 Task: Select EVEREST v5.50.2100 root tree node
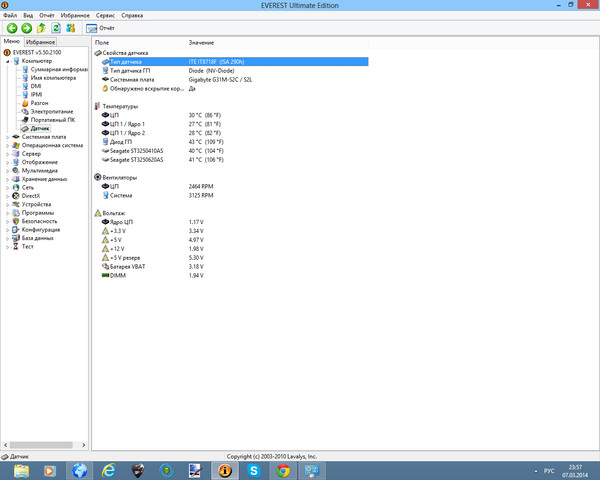(x=37, y=52)
